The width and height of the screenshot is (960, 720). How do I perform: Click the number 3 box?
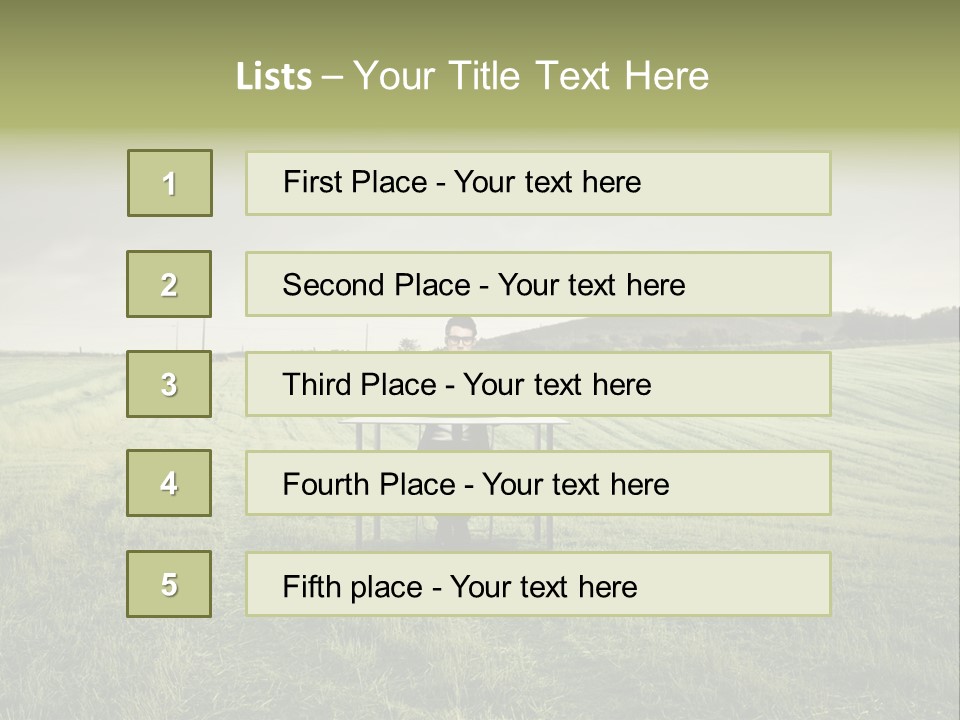[x=169, y=384]
